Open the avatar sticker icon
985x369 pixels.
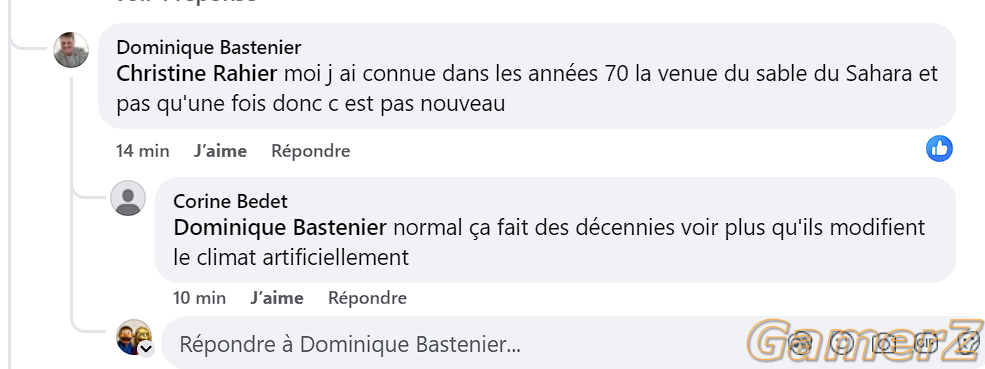800,343
